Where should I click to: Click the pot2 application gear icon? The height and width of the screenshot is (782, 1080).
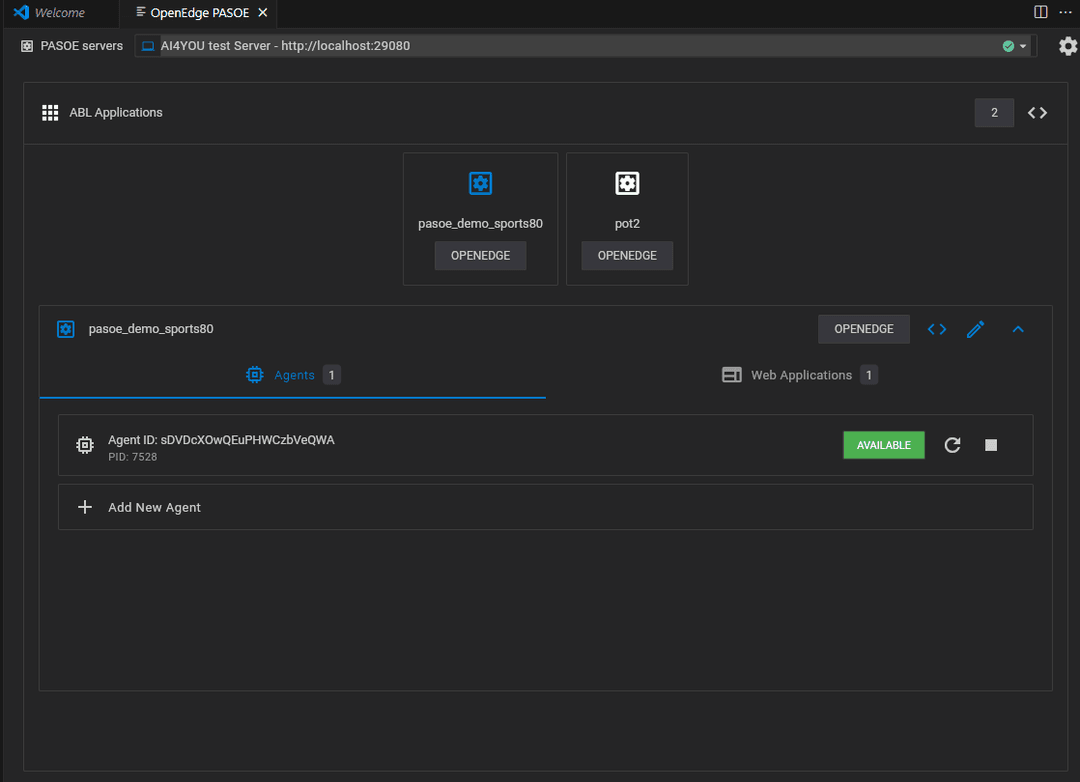tap(627, 184)
